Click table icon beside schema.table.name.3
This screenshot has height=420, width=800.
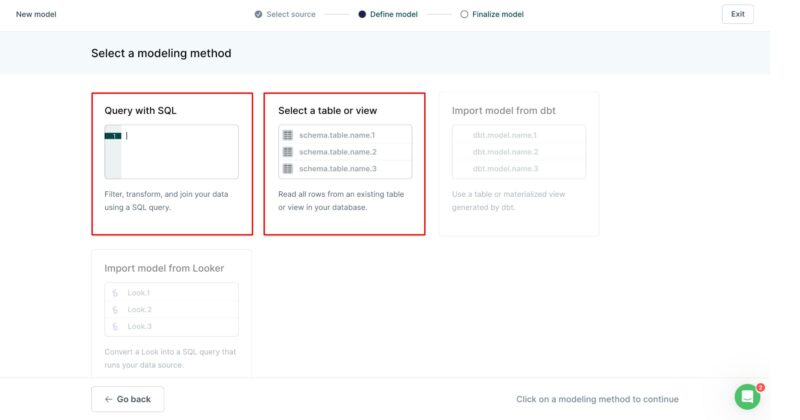[288, 168]
